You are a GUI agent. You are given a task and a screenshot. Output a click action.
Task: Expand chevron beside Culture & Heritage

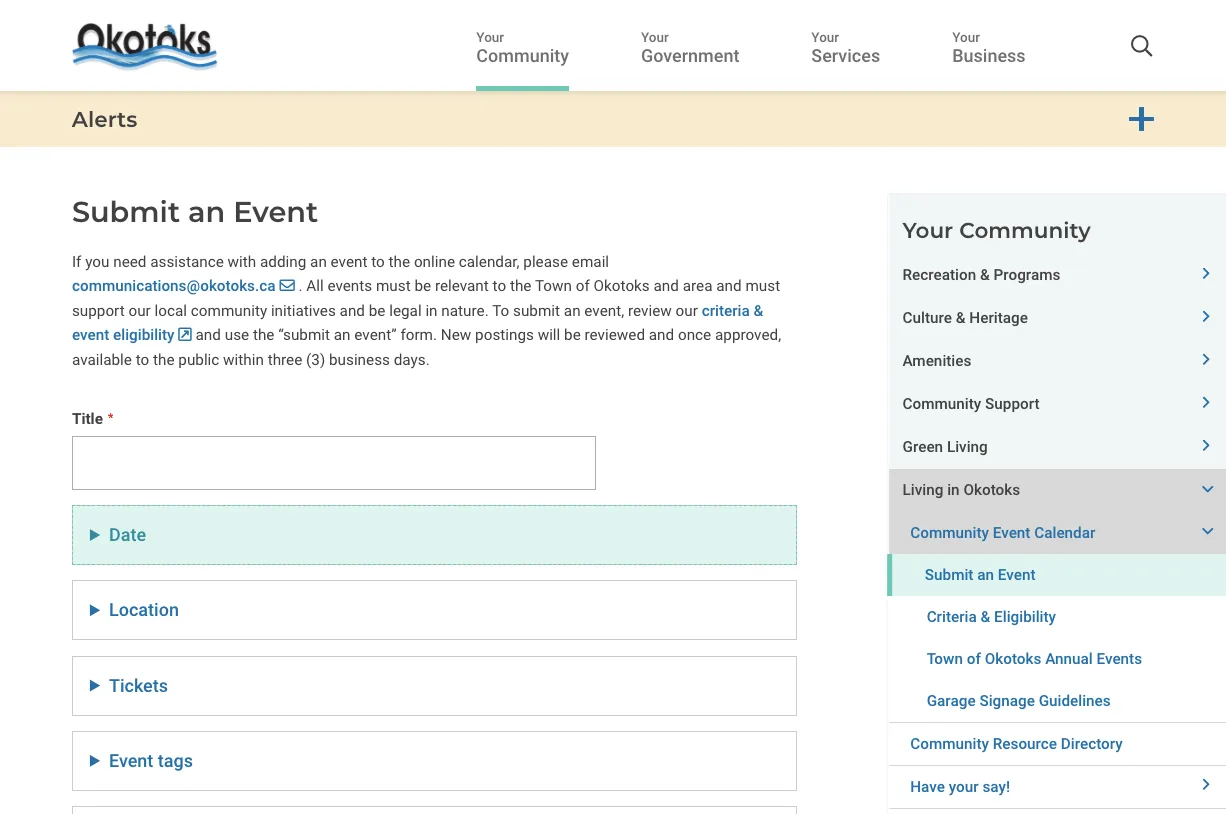tap(1206, 316)
